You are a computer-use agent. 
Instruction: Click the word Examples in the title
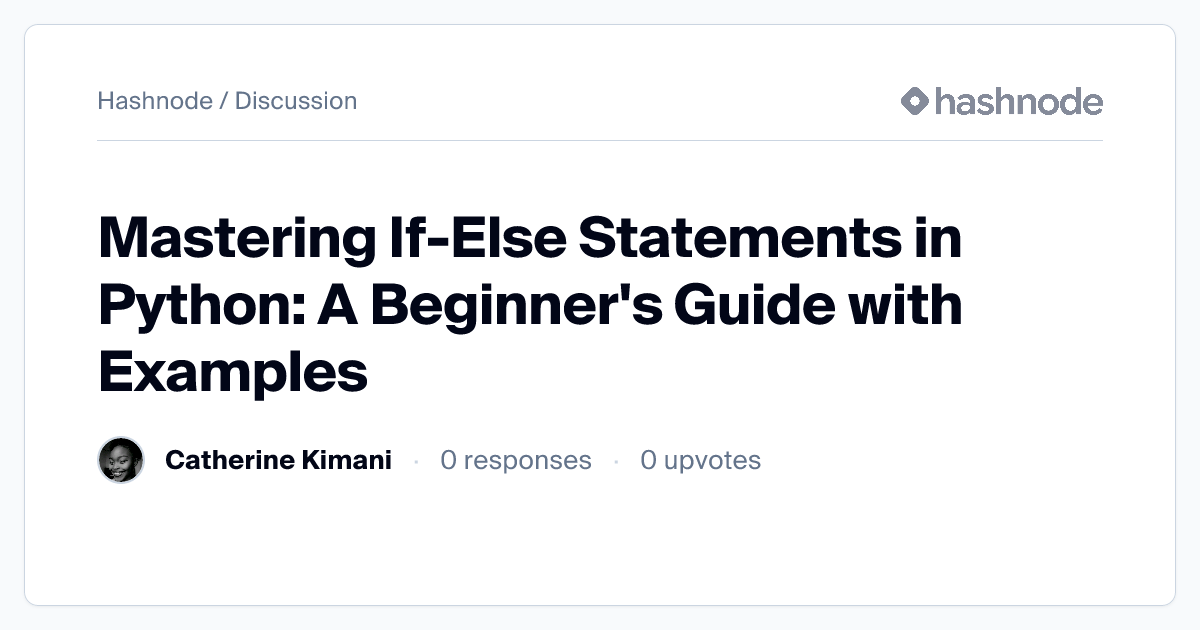[233, 372]
